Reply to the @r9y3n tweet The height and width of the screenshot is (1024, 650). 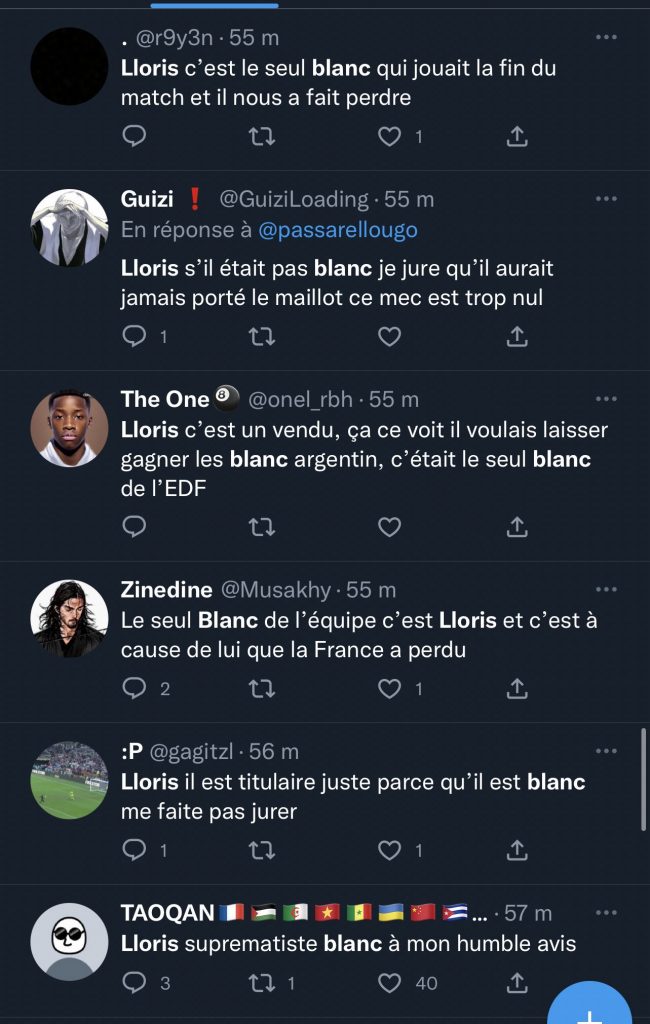(134, 137)
